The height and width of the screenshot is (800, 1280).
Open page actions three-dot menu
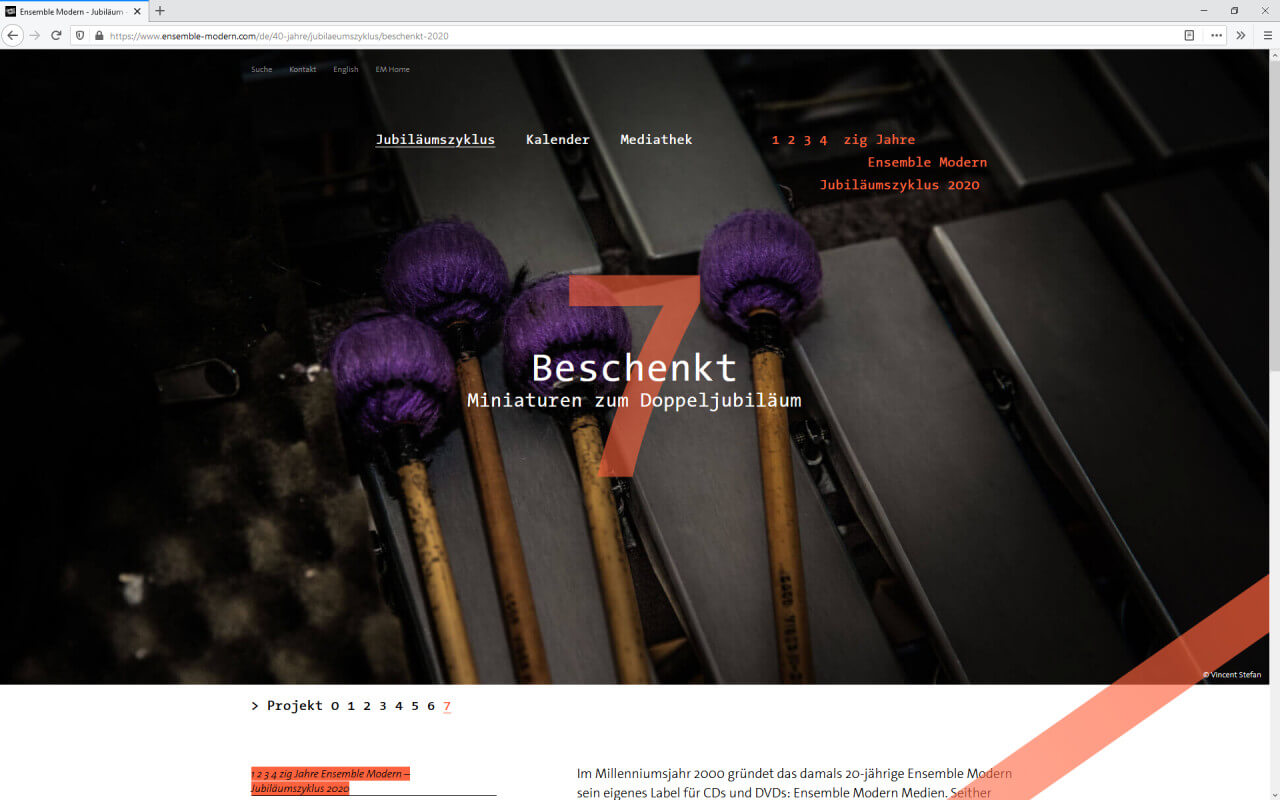coord(1216,35)
